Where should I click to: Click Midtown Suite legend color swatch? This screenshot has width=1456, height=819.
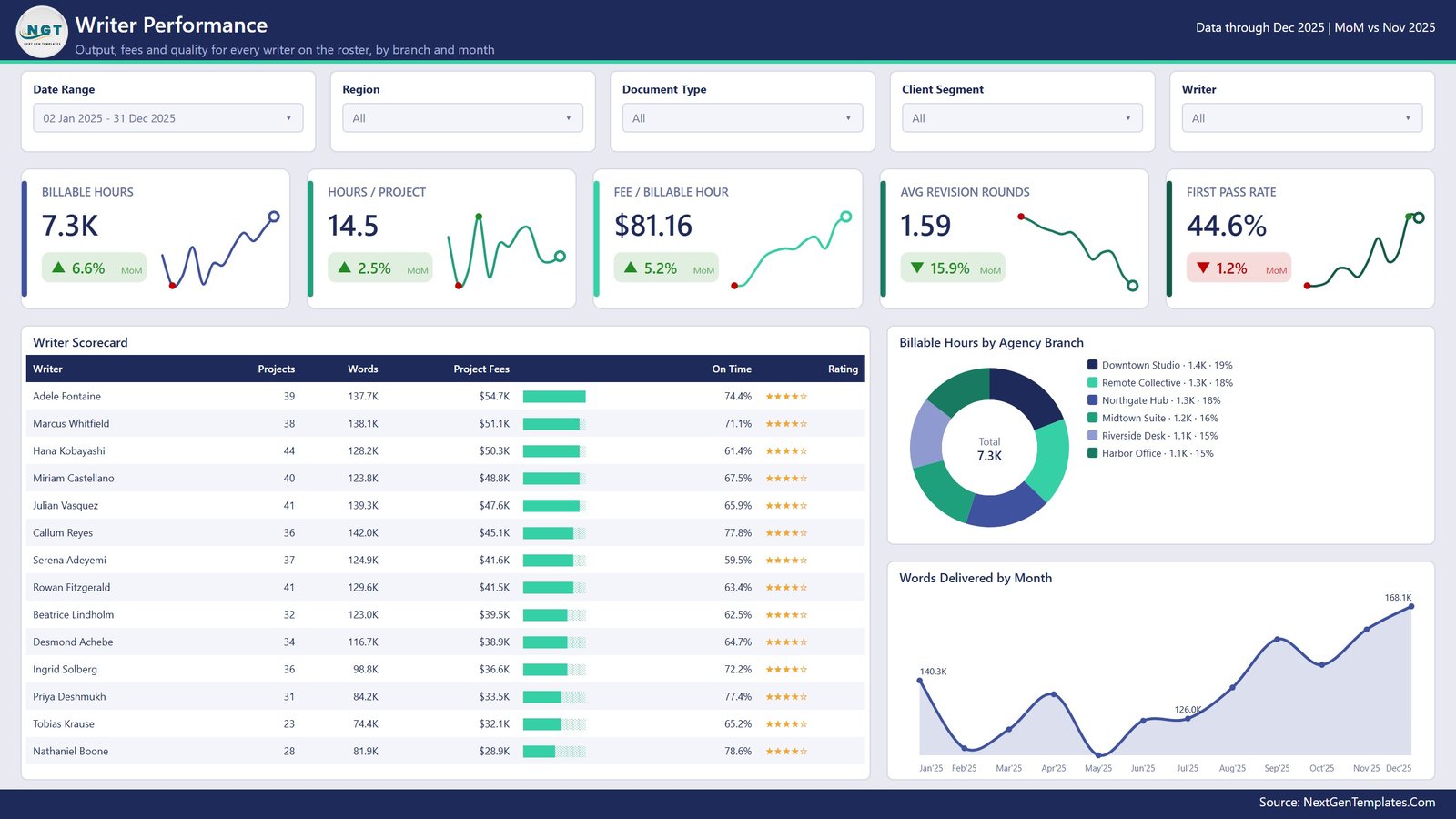click(x=1092, y=418)
